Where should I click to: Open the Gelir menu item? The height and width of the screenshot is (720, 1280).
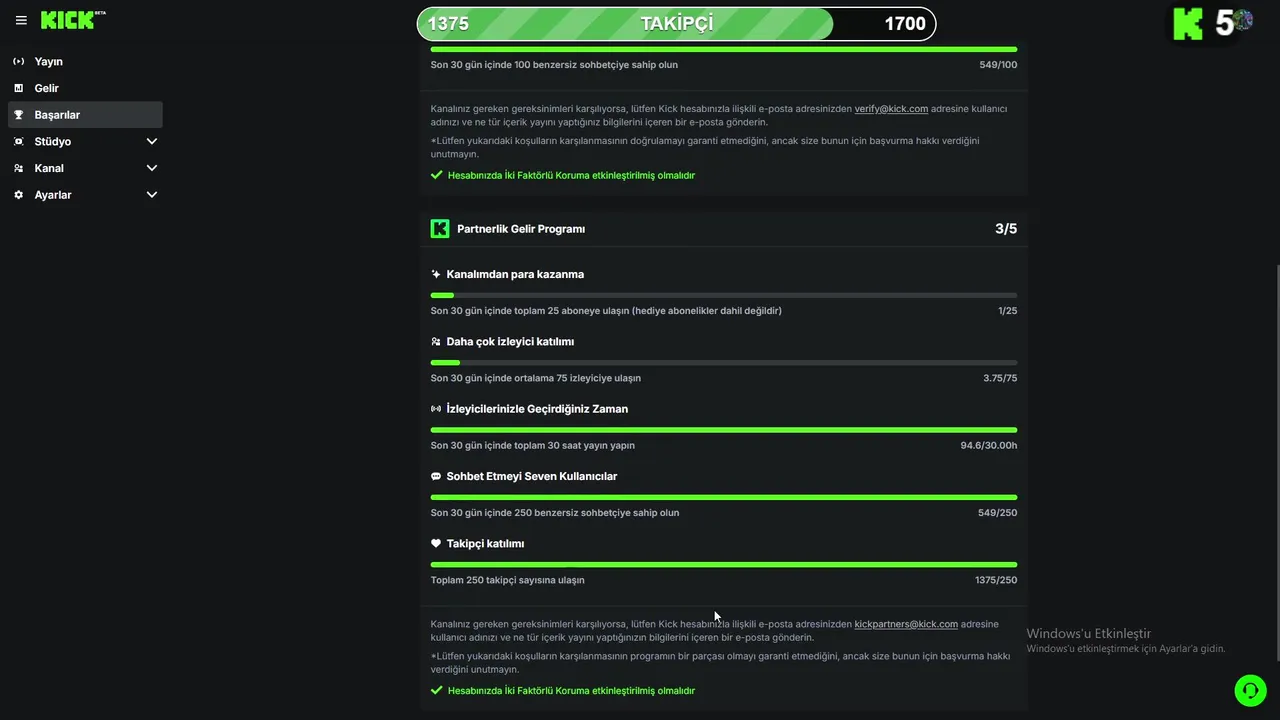pyautogui.click(x=47, y=89)
